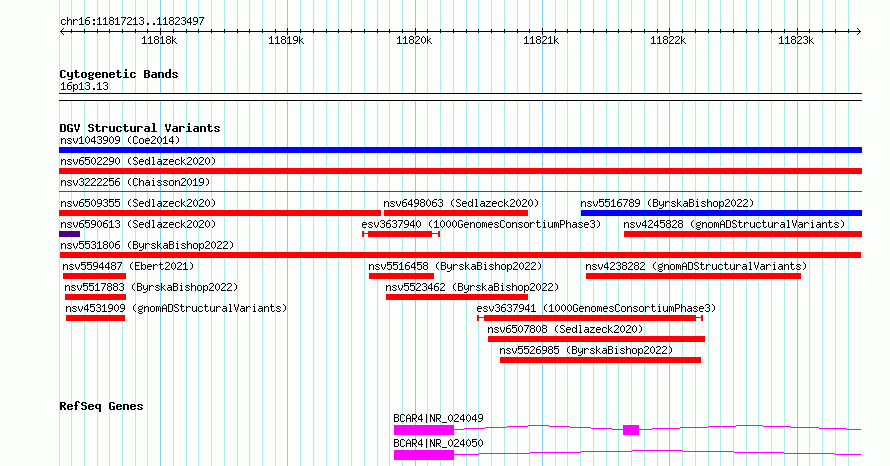This screenshot has width=890, height=466.
Task: Select the short purple nsv6590613 bar
Action: (69, 234)
